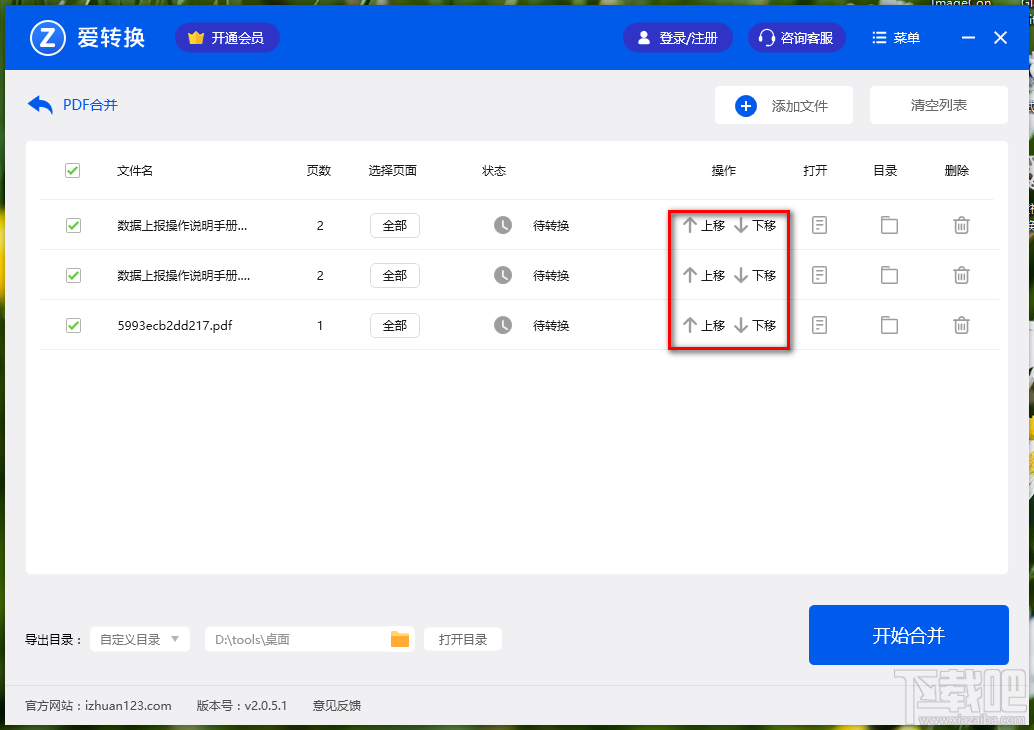Screen dimensions: 1034x730
Task: Open the 菜单 menu
Action: pos(895,37)
